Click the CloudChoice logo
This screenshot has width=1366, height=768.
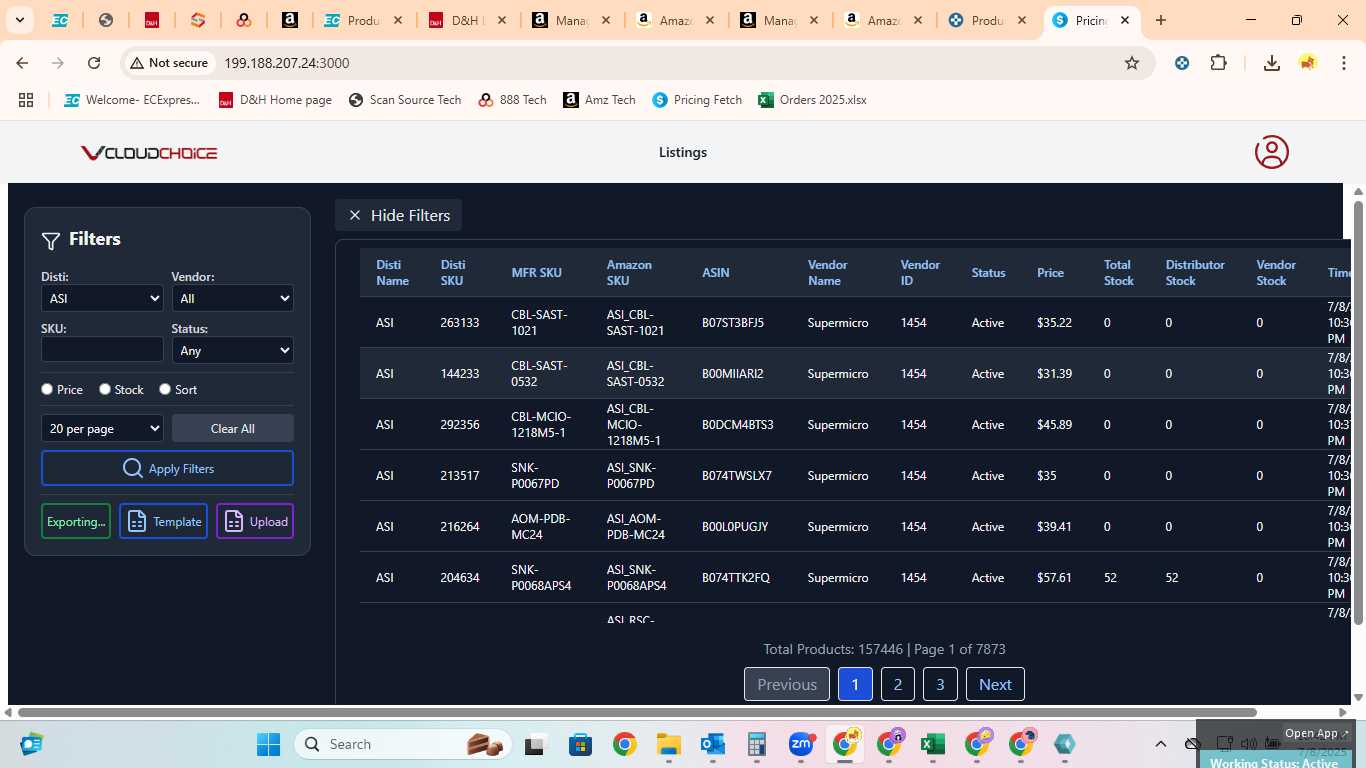pyautogui.click(x=149, y=153)
